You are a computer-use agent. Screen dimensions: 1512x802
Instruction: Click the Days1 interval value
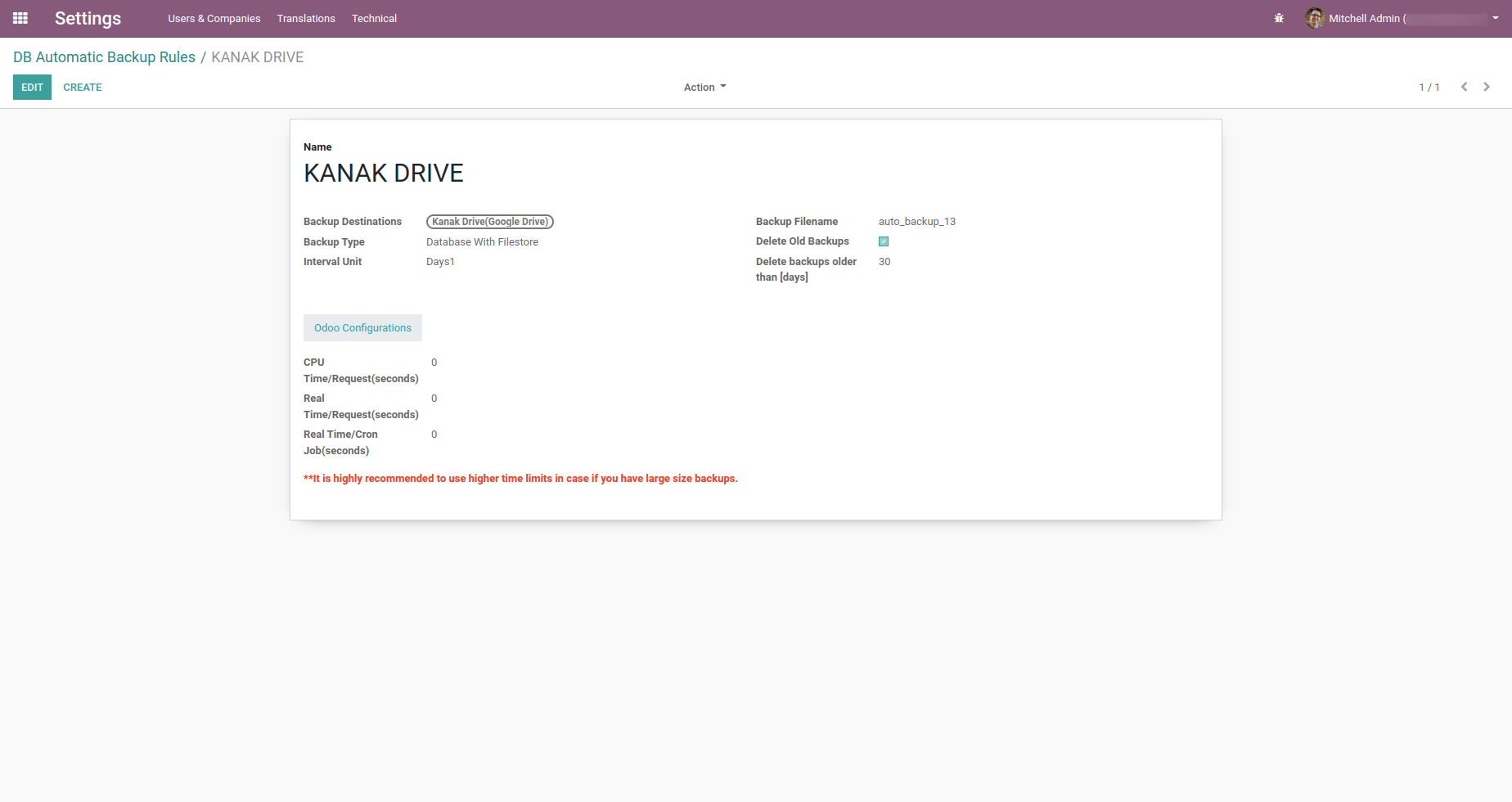440,262
